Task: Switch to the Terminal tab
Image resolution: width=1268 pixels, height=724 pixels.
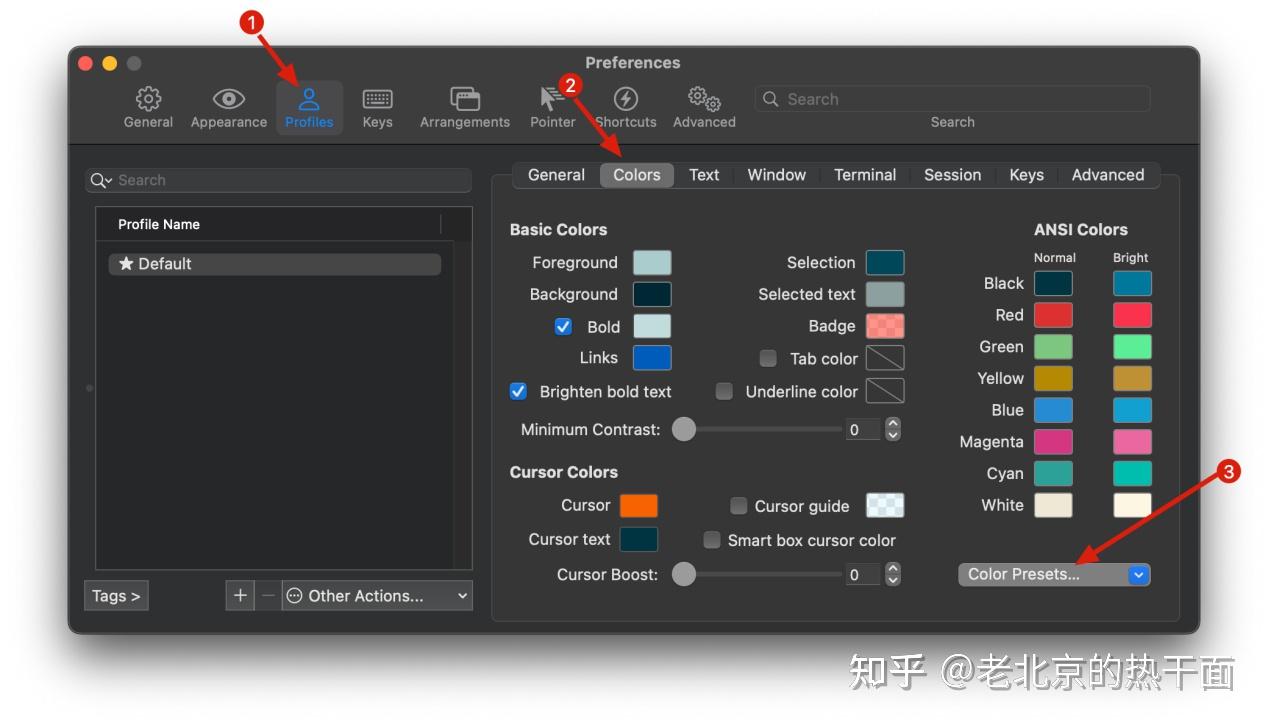Action: pyautogui.click(x=864, y=174)
